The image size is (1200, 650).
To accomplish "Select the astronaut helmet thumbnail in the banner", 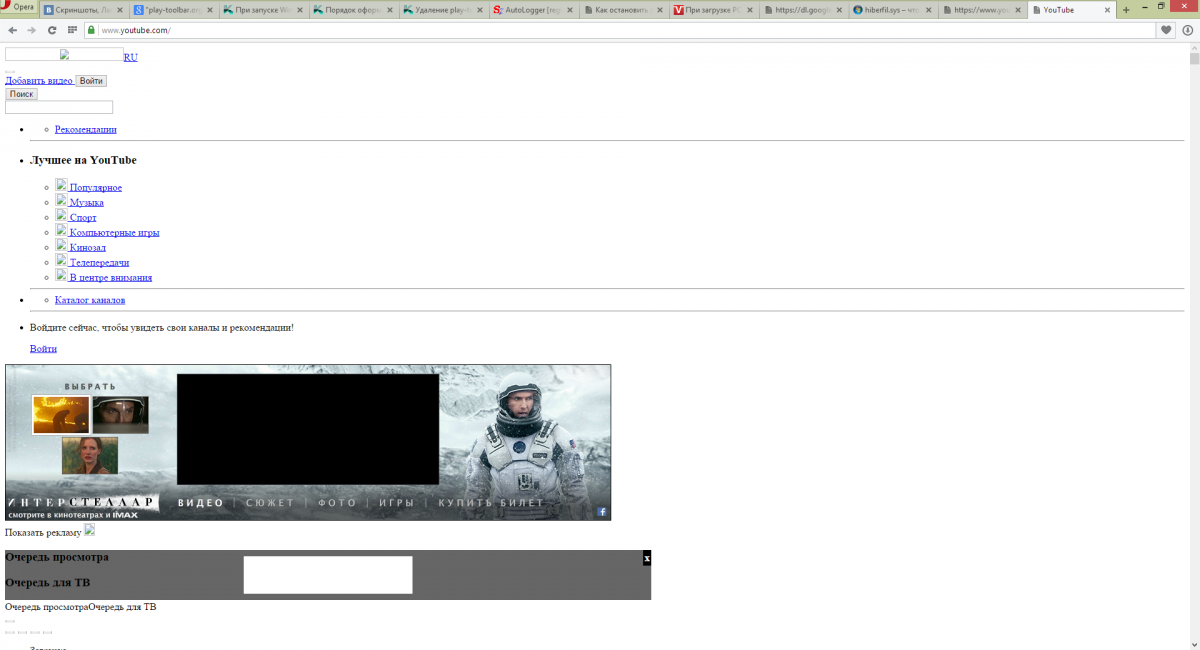I will (x=121, y=415).
